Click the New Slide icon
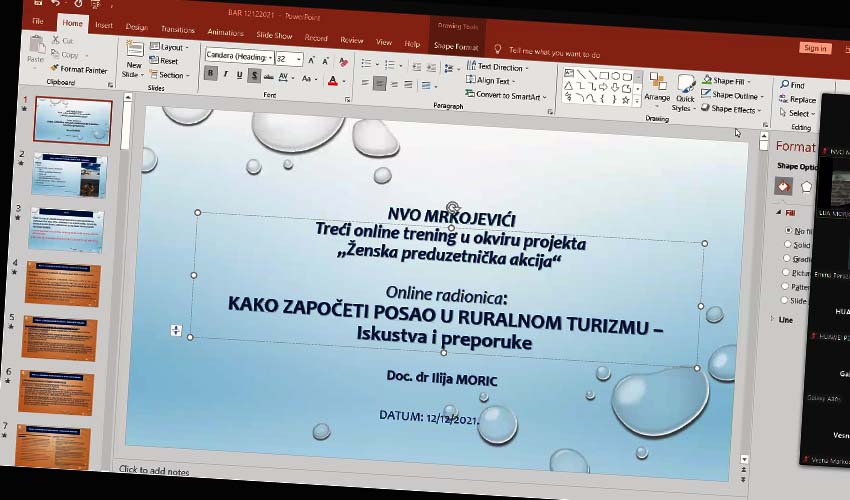The width and height of the screenshot is (850, 500). tap(134, 50)
